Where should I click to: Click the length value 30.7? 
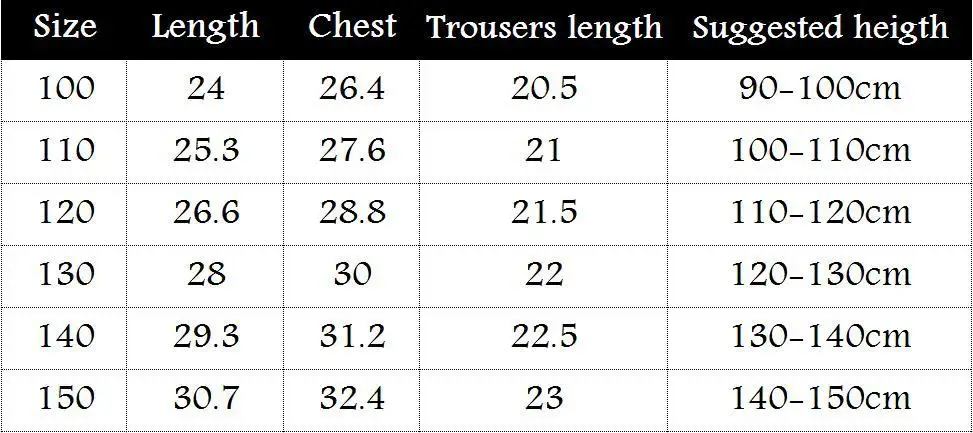click(x=206, y=399)
